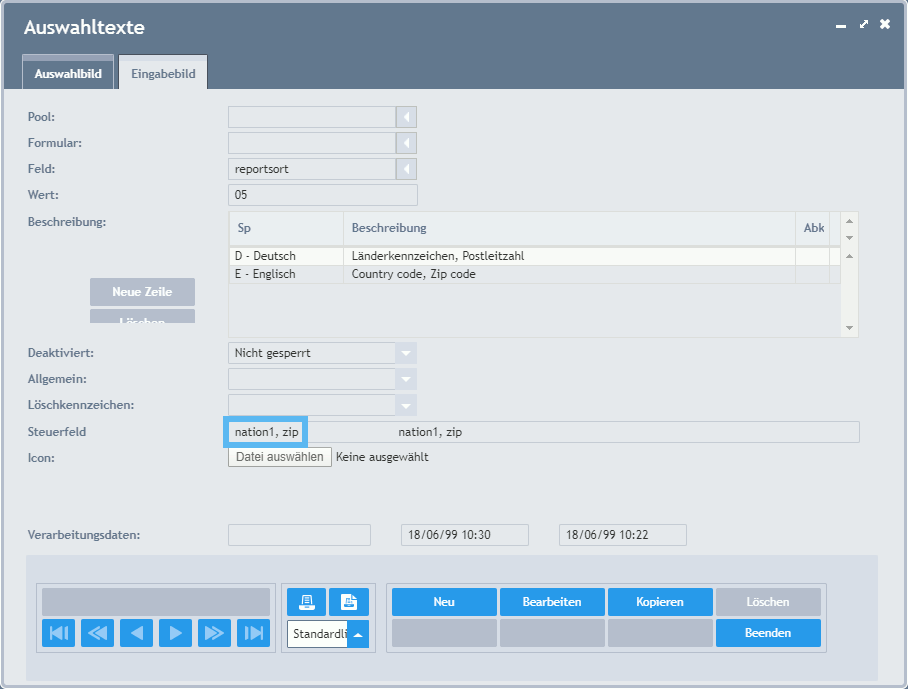Click the 18/06/99 10:22 date field
Image resolution: width=908 pixels, height=689 pixels.
pyautogui.click(x=623, y=535)
